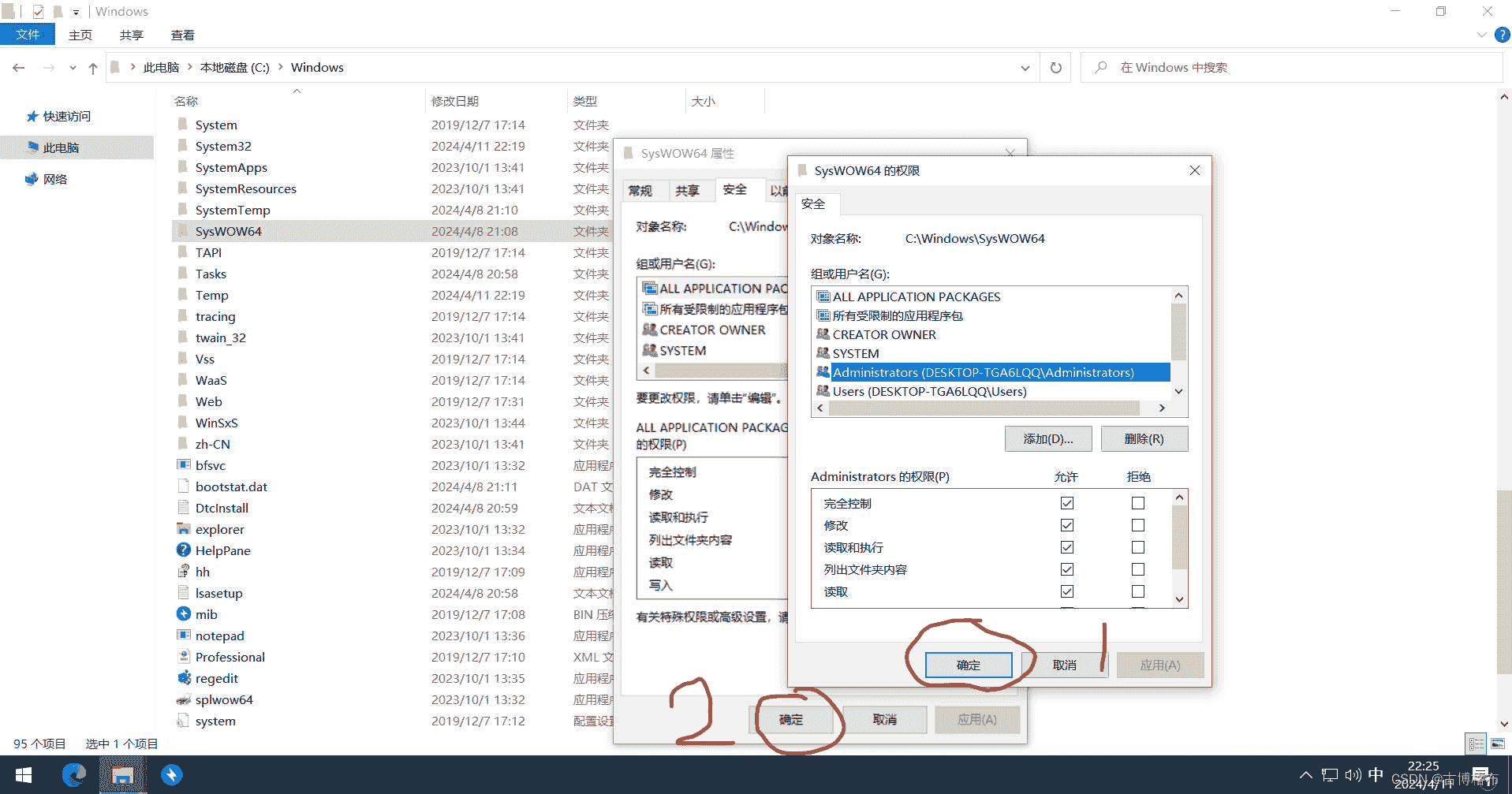This screenshot has height=794, width=1512.
Task: Open the recent locations dropdown arrow
Action: 73,69
